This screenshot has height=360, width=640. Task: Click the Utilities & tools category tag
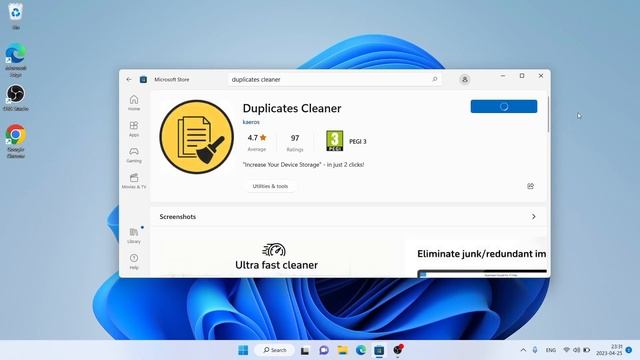point(270,186)
